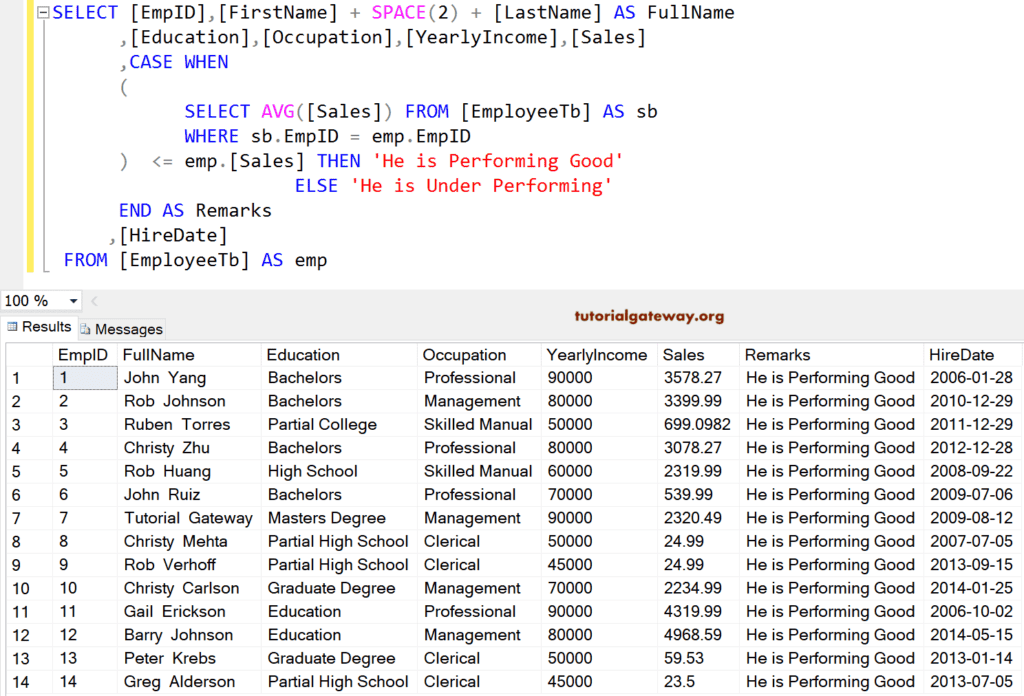Screen dimensions: 1024x696
Task: Click the message icon on the Messages tab
Action: pyautogui.click(x=89, y=328)
